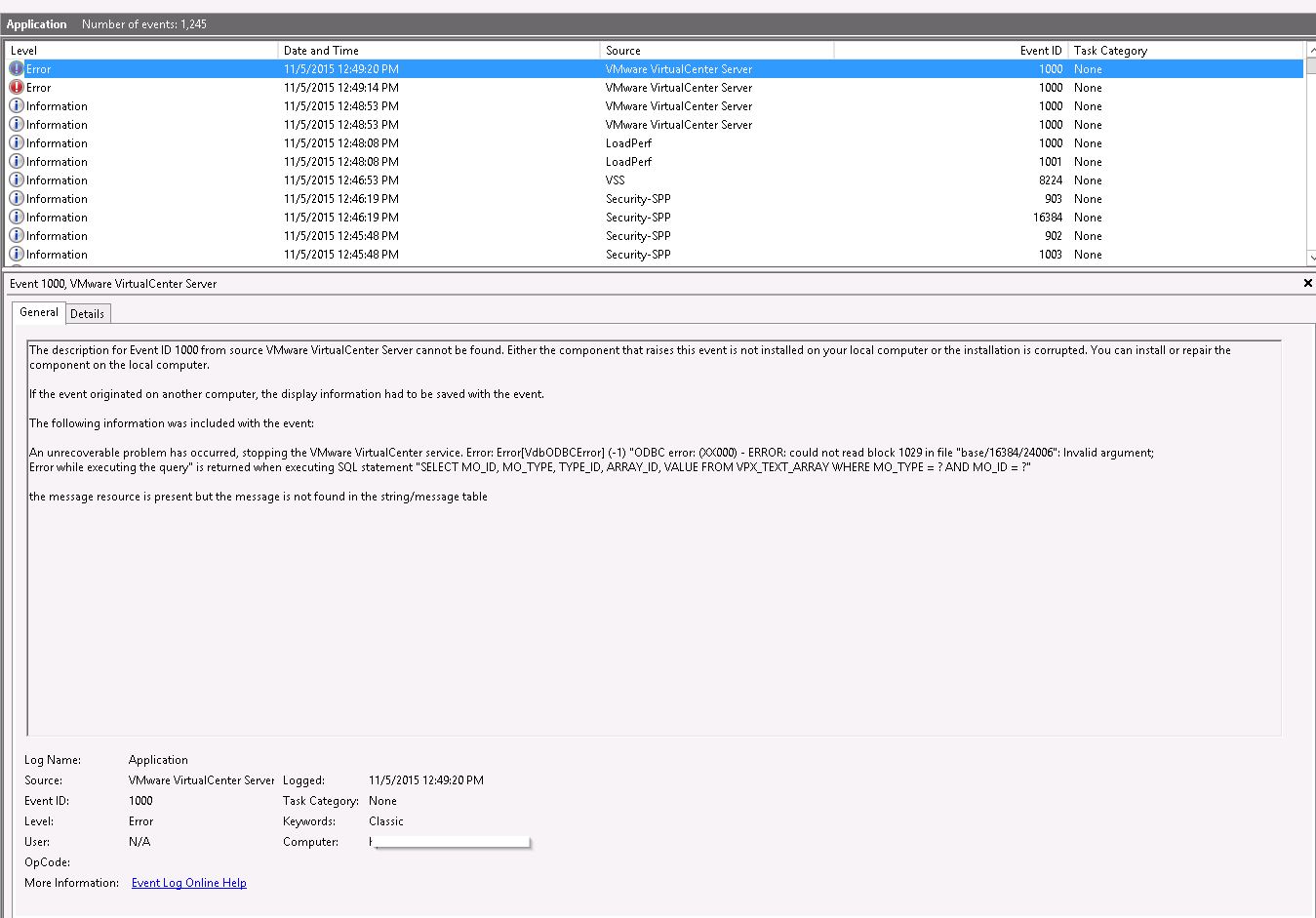Click the error icon on the 12:49:20 PM row

[17, 69]
